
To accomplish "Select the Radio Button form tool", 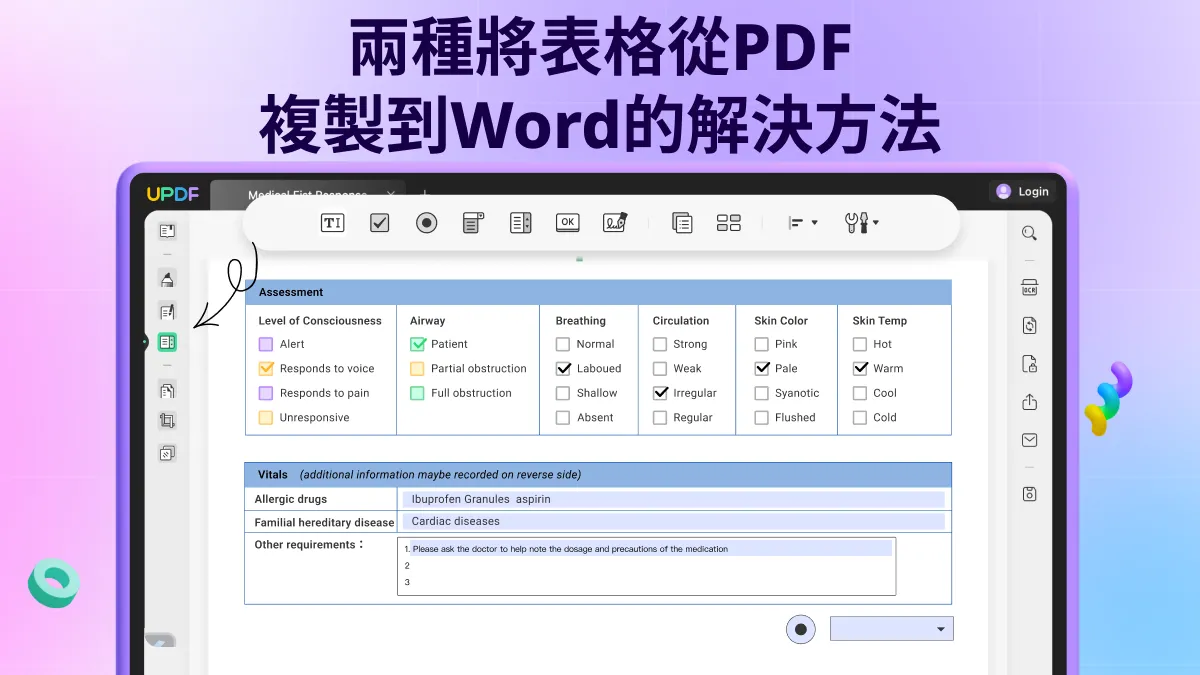I will [427, 223].
